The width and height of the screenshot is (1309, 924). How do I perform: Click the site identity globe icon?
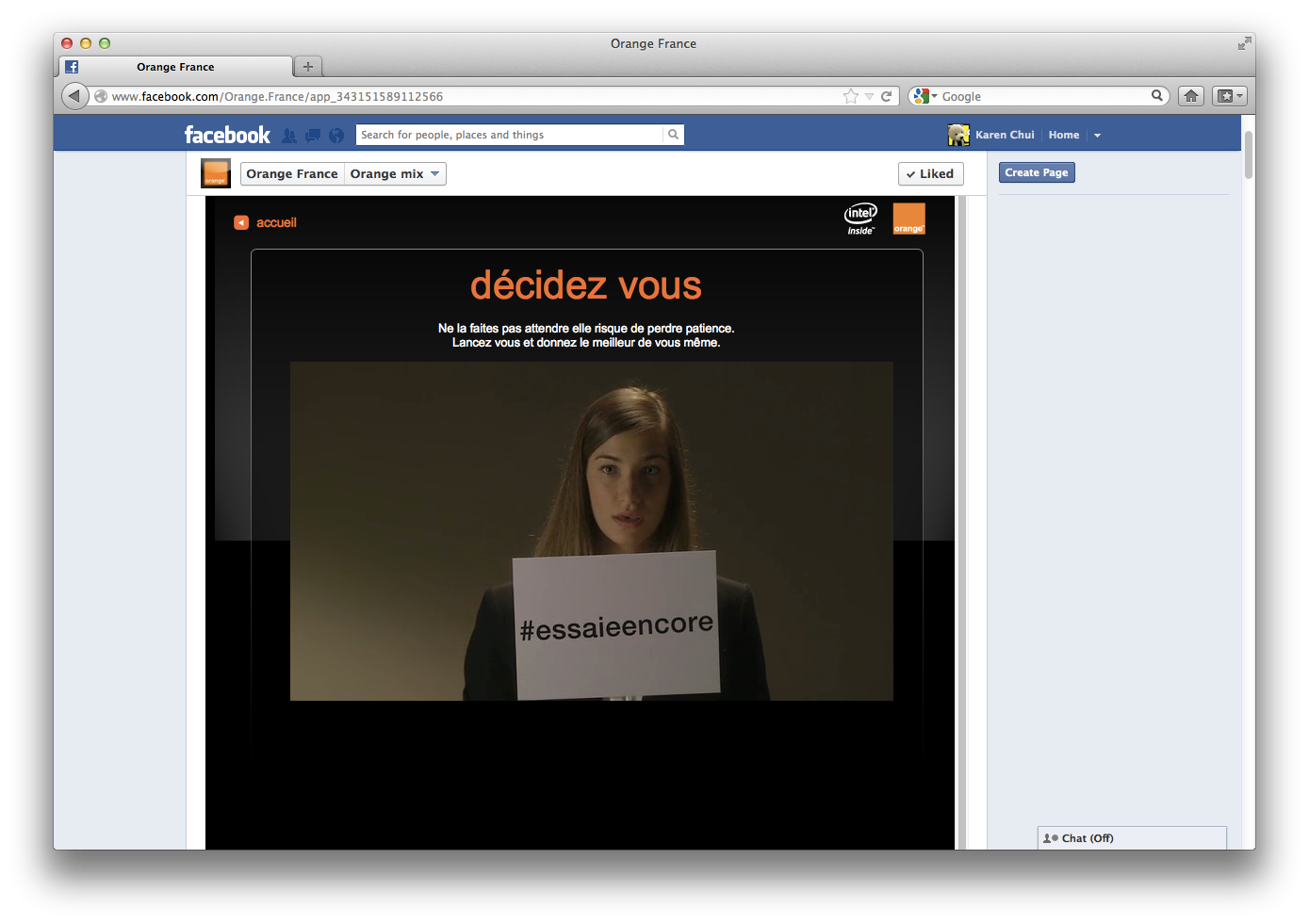[101, 96]
